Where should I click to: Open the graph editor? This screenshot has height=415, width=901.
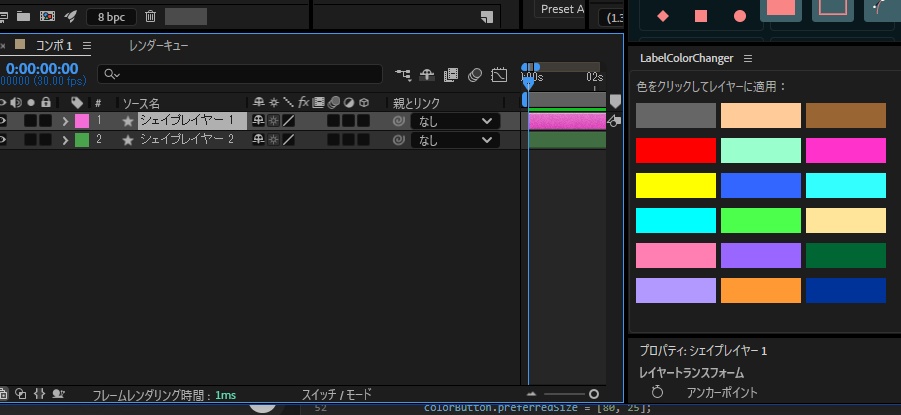pyautogui.click(x=499, y=75)
